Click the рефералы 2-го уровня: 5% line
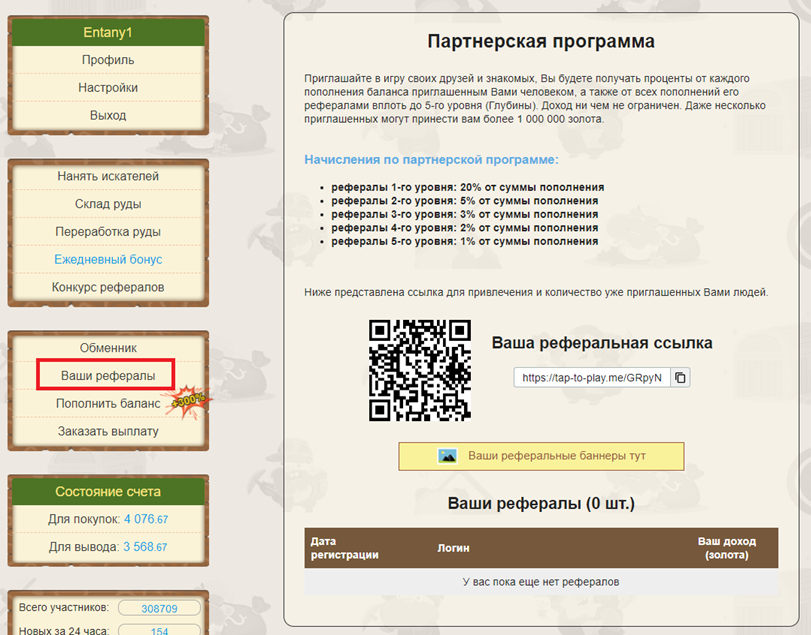The height and width of the screenshot is (635, 811). (464, 201)
